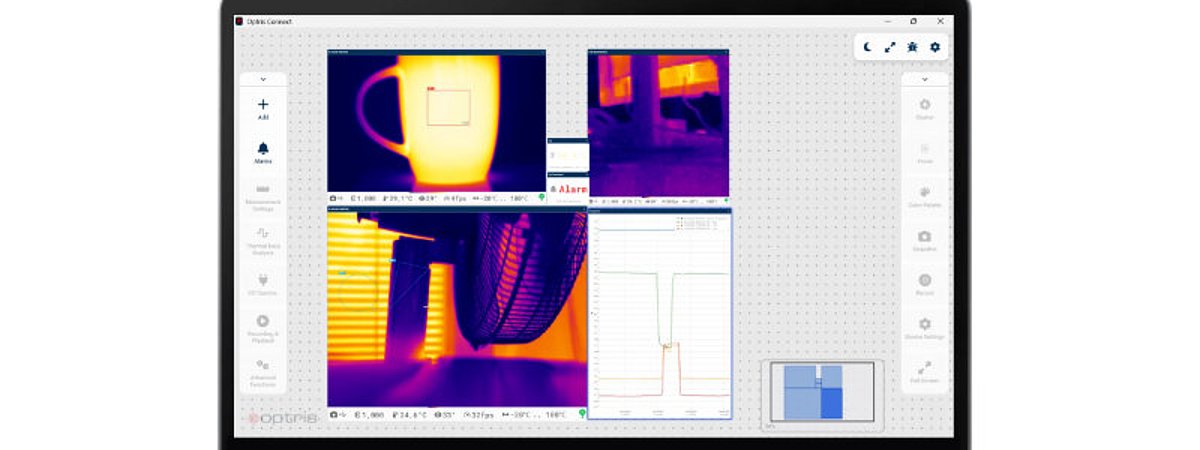
Task: Click the Add plus icon
Action: click(263, 104)
